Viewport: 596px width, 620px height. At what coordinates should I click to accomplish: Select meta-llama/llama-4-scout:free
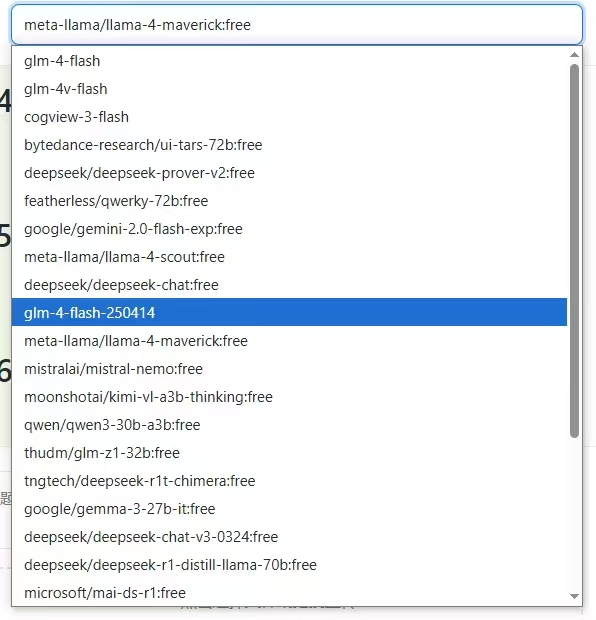tap(289, 257)
